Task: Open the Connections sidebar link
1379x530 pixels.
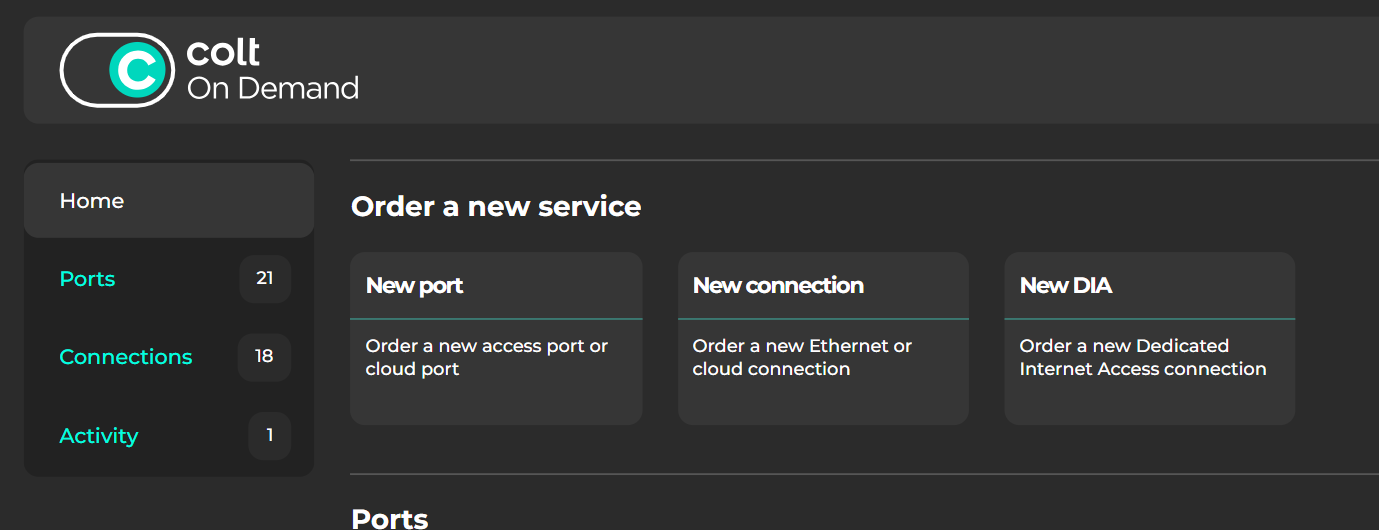Action: pyautogui.click(x=126, y=357)
